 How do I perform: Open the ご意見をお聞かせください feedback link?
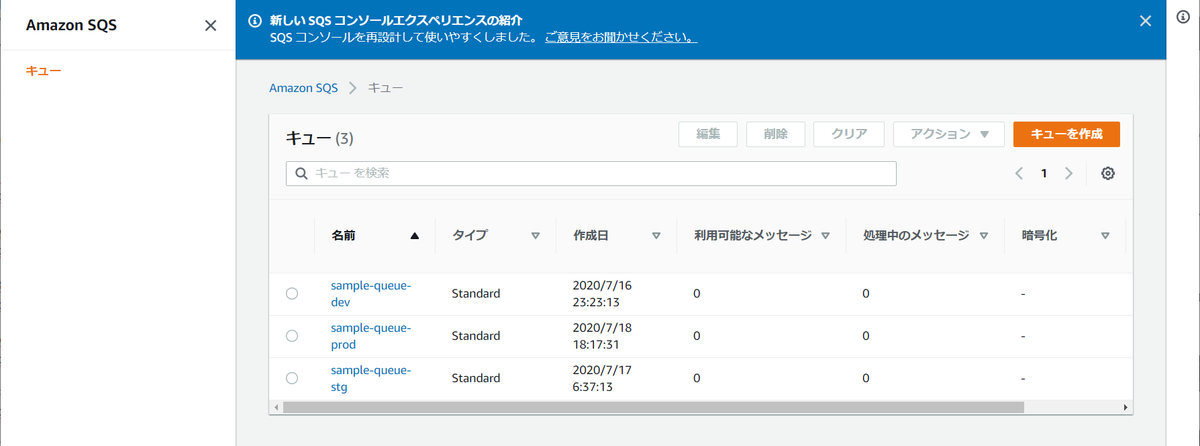point(621,37)
